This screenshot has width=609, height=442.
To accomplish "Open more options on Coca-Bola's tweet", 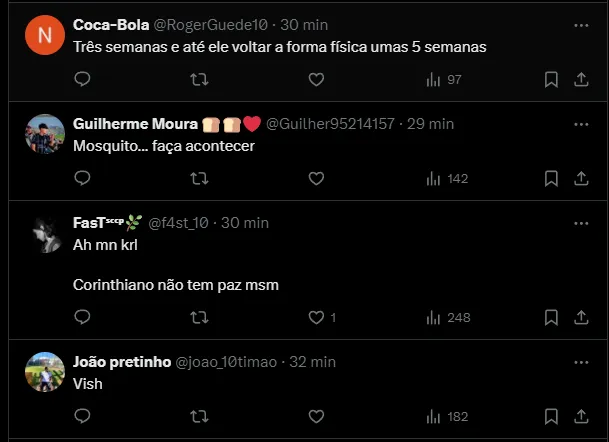I will (581, 25).
